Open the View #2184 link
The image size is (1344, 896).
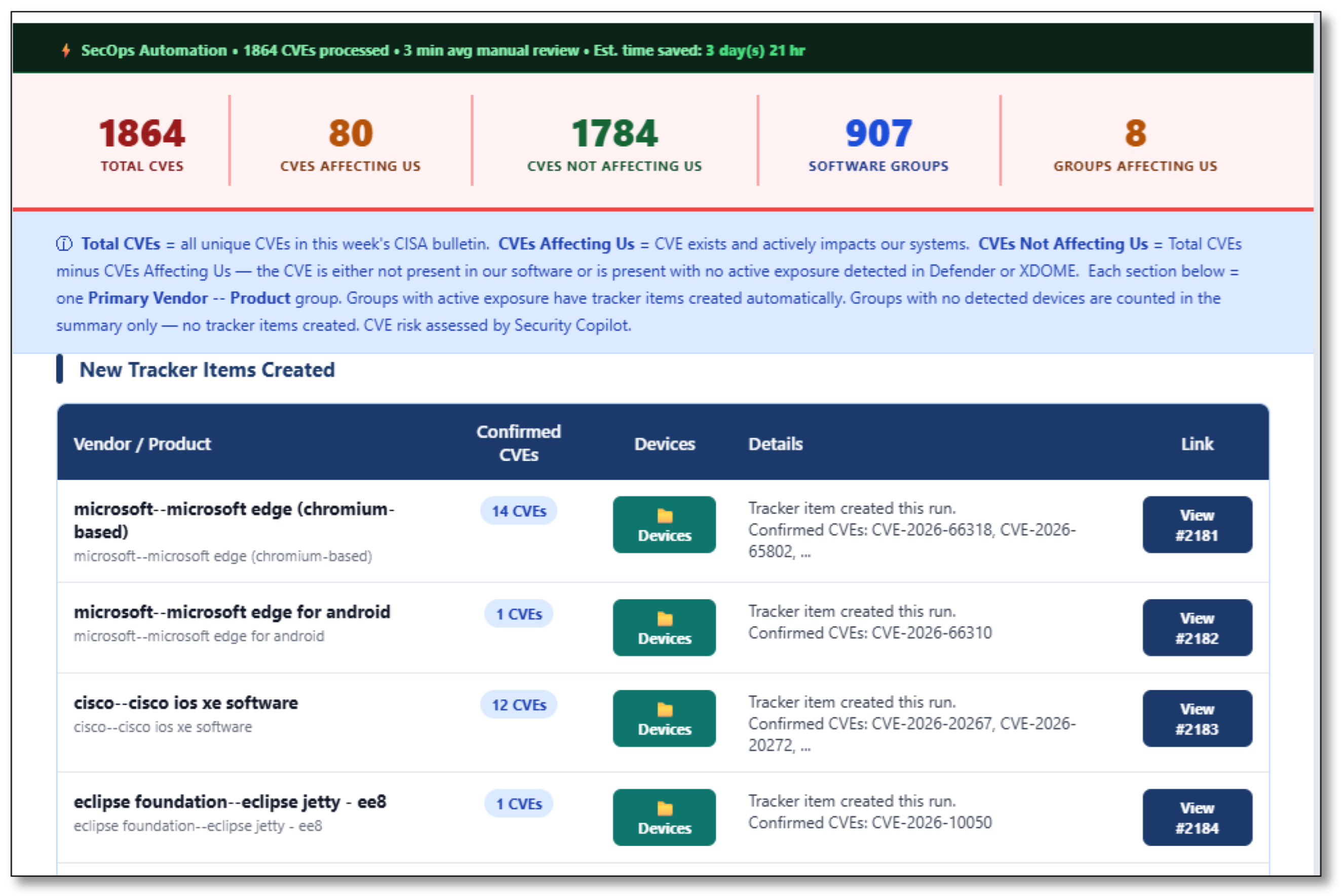(x=1197, y=817)
